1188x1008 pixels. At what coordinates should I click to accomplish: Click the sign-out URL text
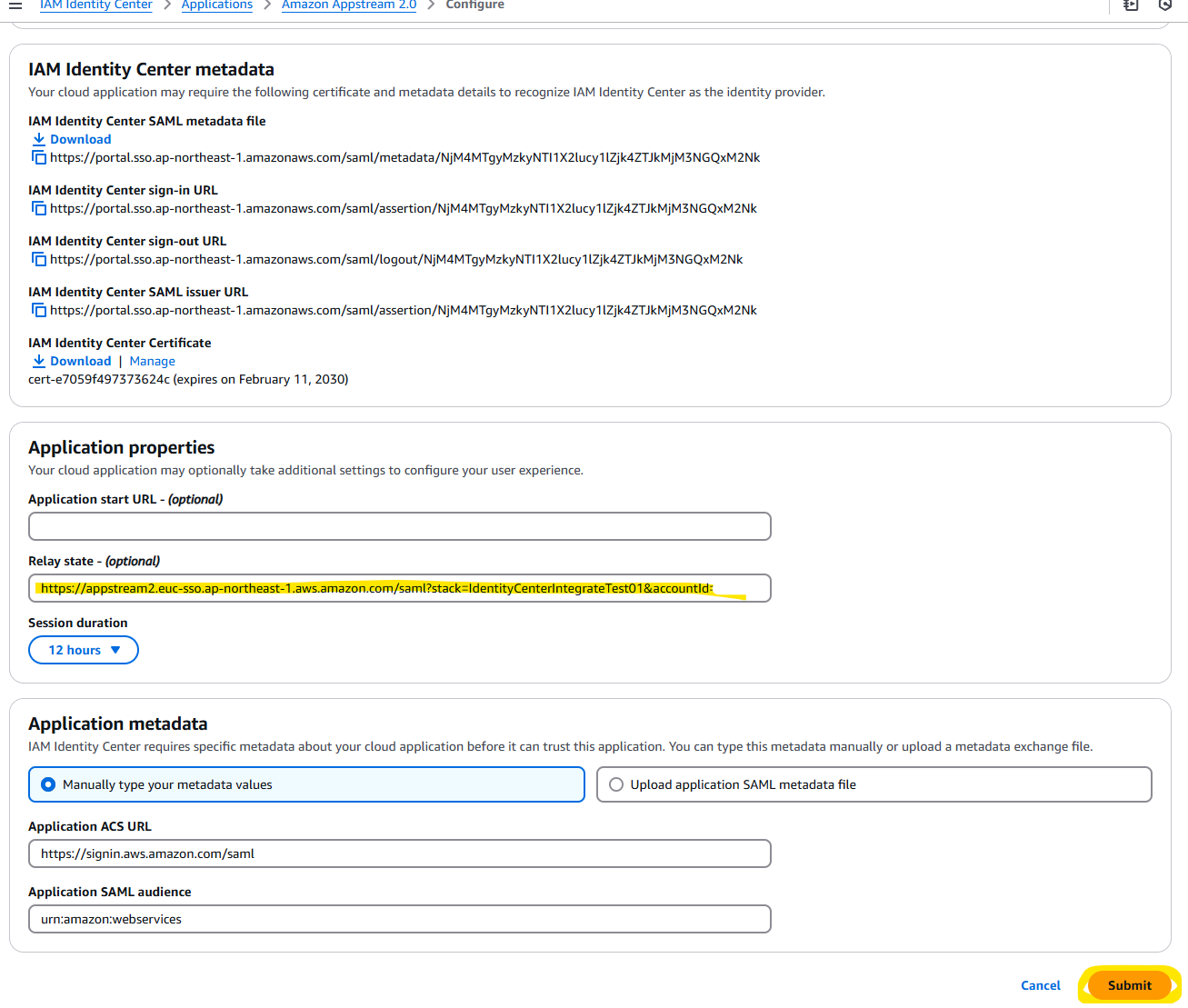pyautogui.click(x=396, y=259)
